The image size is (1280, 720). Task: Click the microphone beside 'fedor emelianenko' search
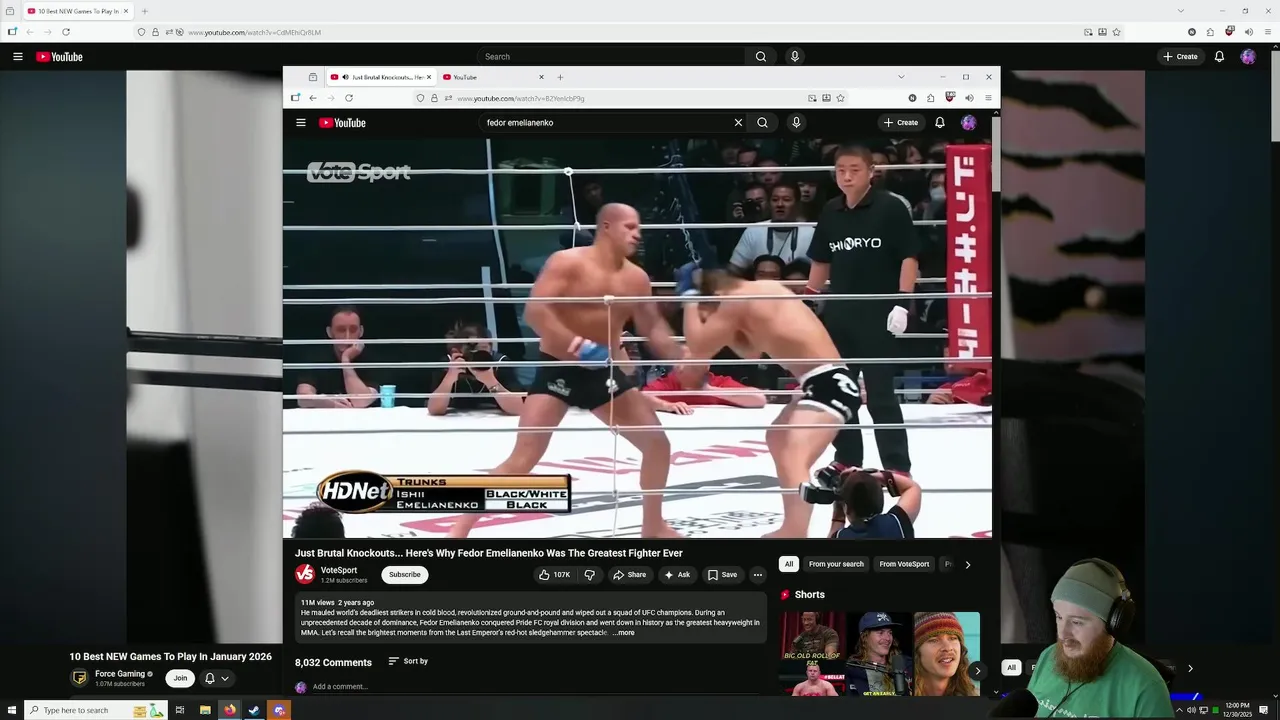[x=796, y=123]
